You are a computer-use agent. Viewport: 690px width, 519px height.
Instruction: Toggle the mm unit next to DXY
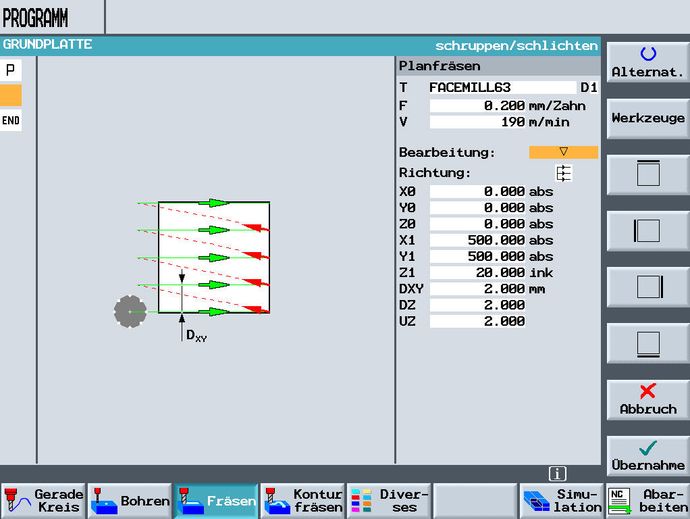(x=537, y=289)
